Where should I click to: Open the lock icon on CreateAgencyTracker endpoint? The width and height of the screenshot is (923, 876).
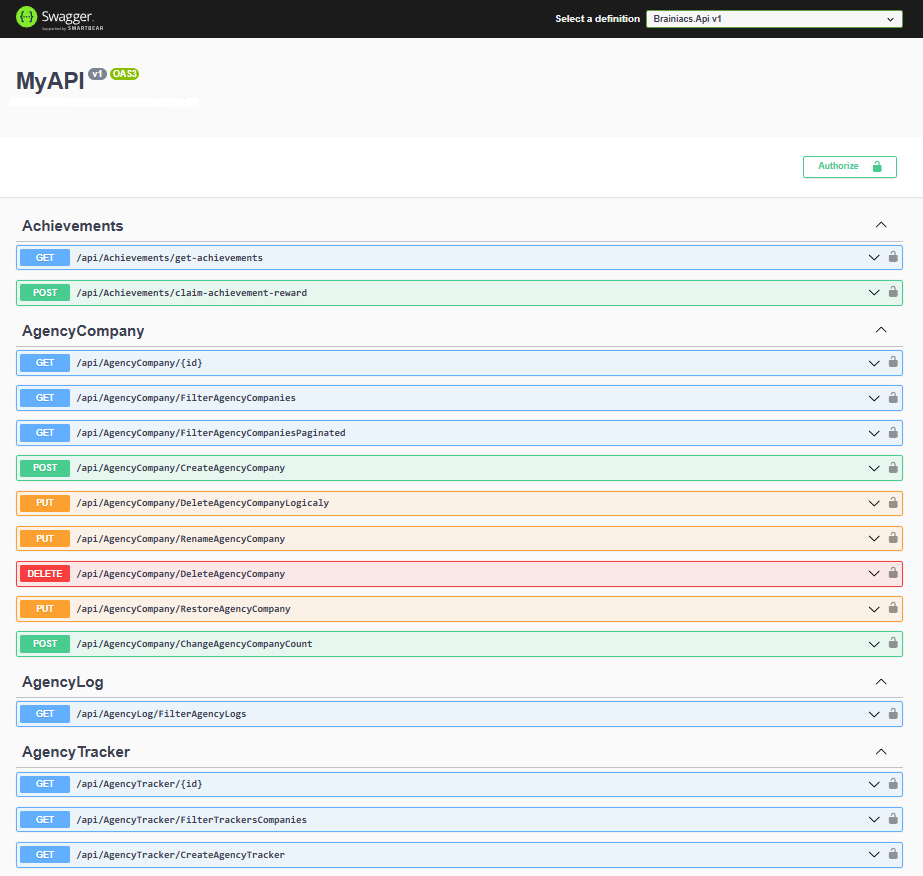coord(892,854)
